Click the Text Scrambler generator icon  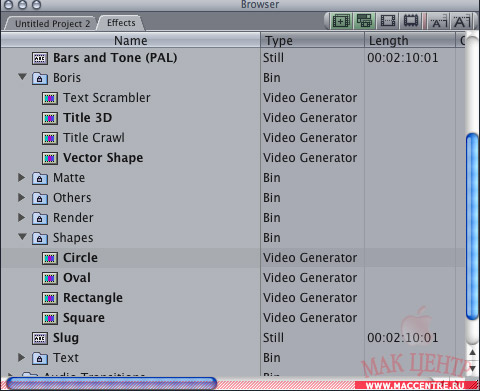click(x=50, y=98)
